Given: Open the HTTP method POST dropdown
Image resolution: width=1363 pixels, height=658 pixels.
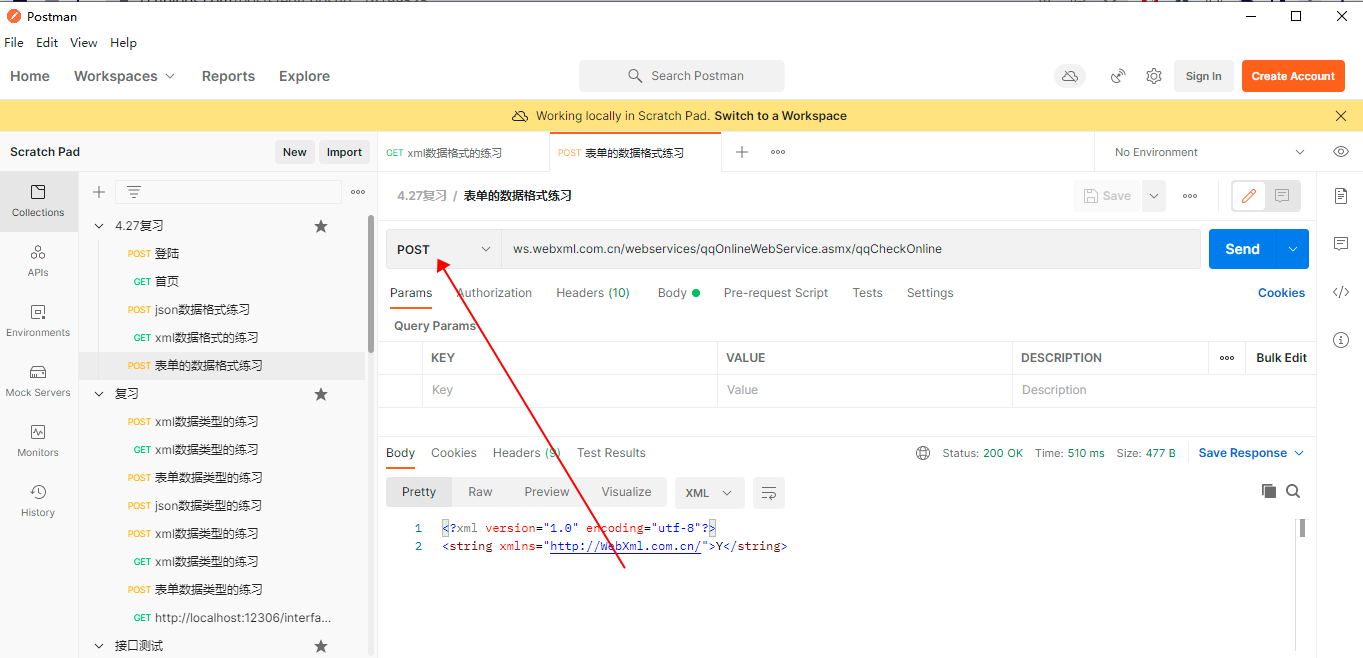Looking at the screenshot, I should click(444, 249).
